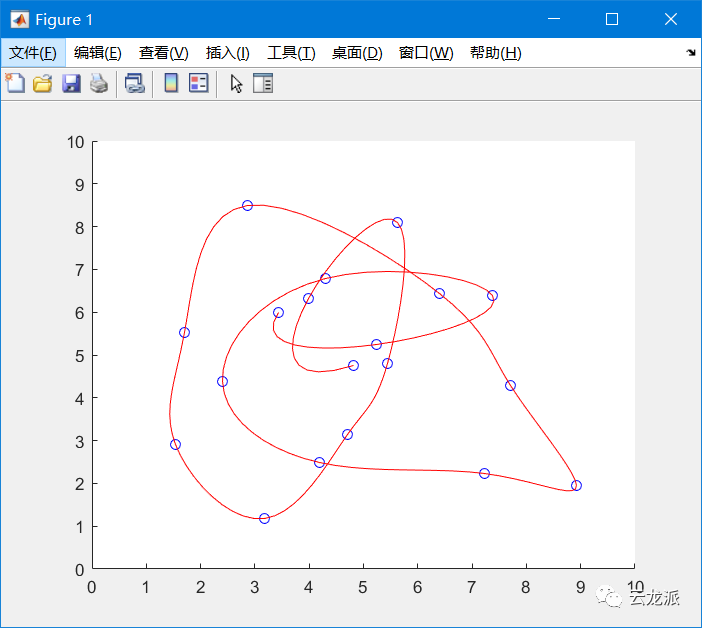The height and width of the screenshot is (628, 702).
Task: Open the 插入(I) menu
Action: [x=227, y=53]
